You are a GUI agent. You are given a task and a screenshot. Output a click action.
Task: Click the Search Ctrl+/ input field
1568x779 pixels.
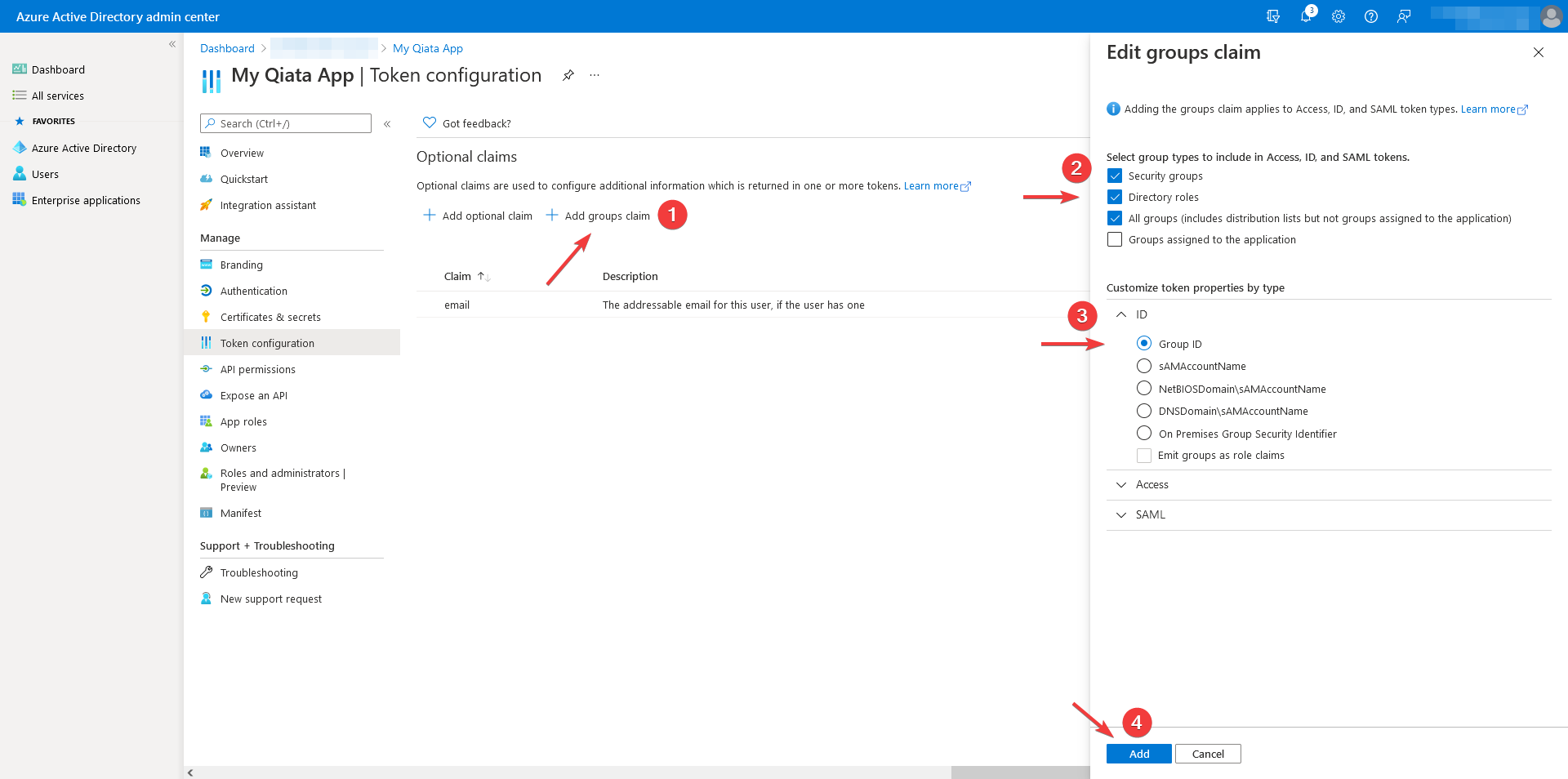(285, 123)
